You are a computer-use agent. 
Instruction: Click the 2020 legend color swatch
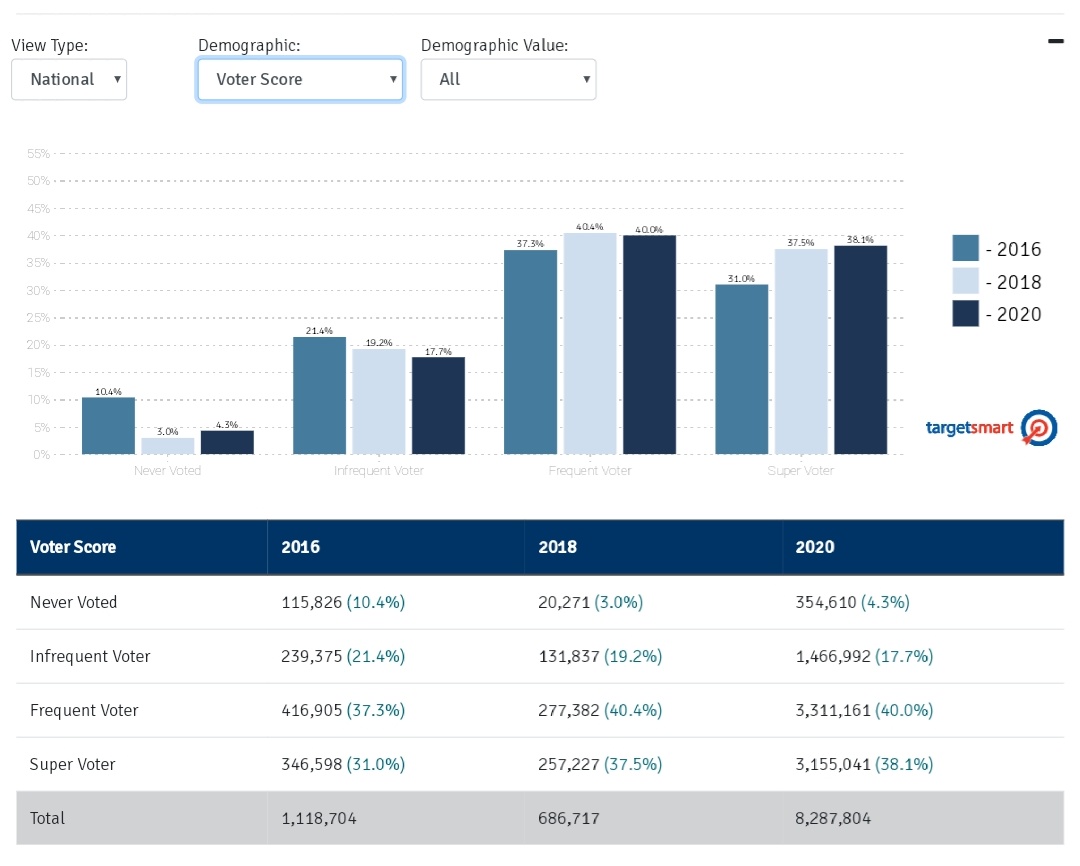pyautogui.click(x=965, y=313)
